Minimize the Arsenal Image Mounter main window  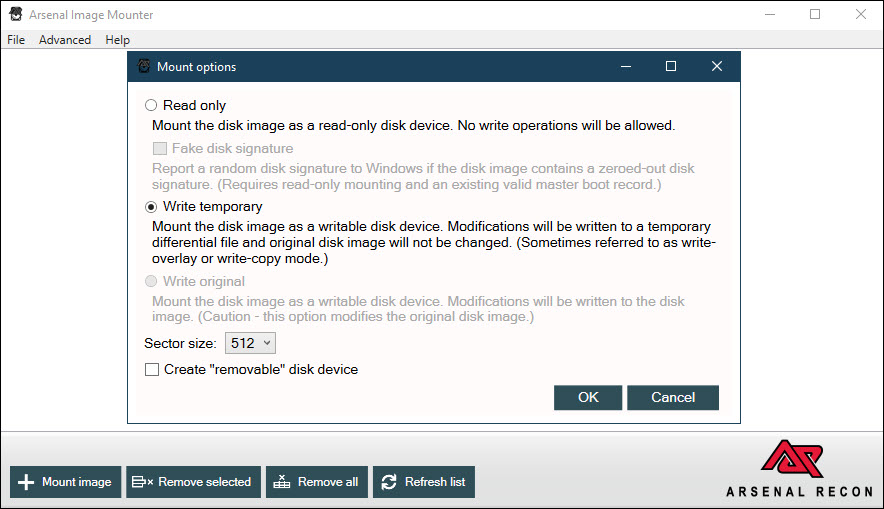tap(770, 14)
